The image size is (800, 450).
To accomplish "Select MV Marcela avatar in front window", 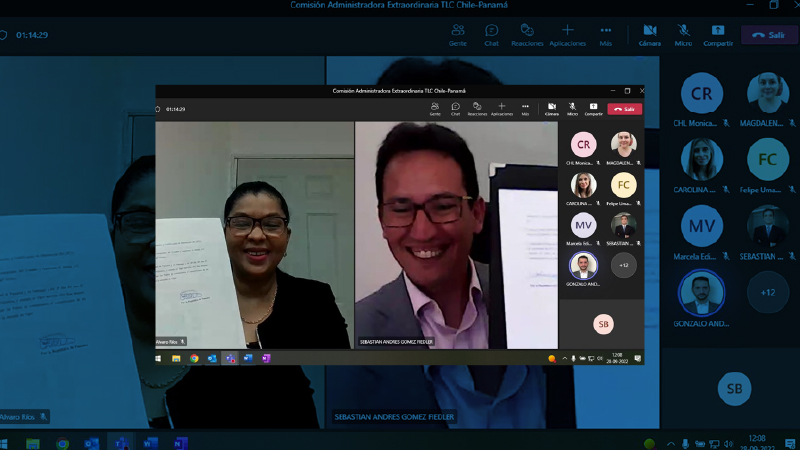I will [583, 225].
